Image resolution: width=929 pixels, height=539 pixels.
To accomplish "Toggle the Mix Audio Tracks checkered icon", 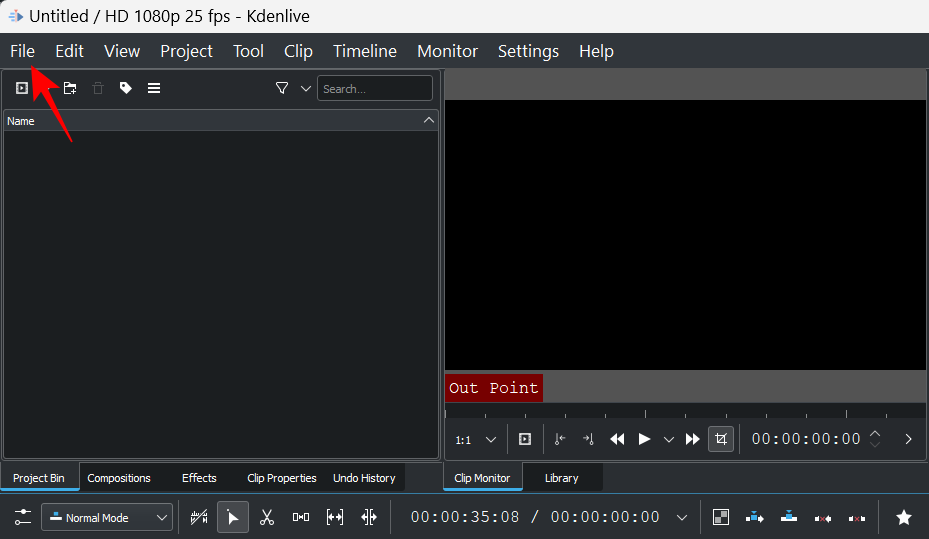I will [x=720, y=517].
